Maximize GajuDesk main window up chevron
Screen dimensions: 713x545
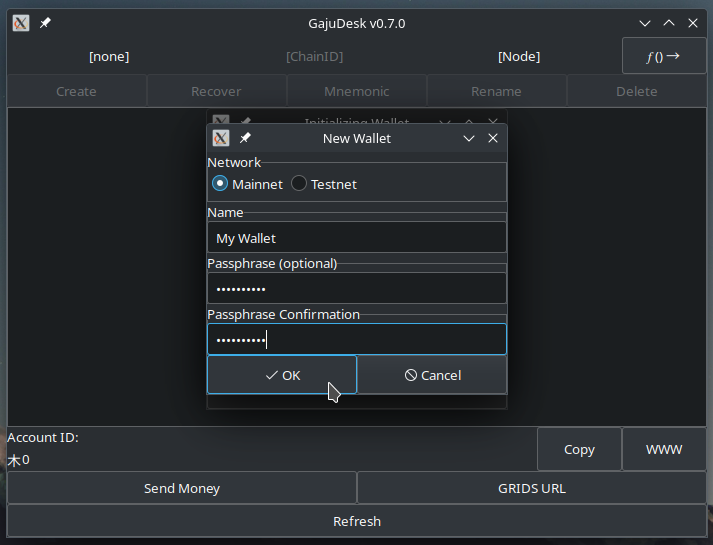[669, 23]
